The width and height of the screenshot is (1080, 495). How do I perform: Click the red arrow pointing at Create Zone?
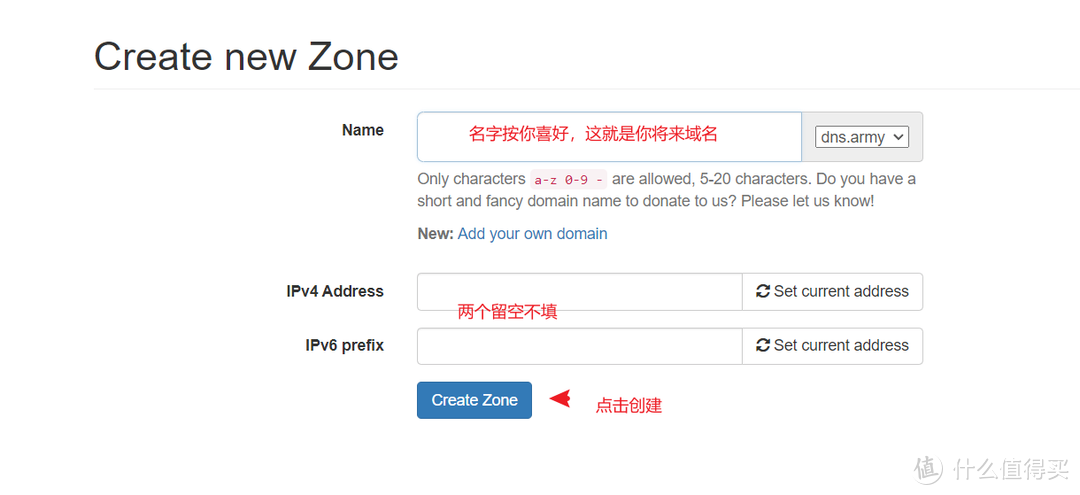tap(560, 399)
